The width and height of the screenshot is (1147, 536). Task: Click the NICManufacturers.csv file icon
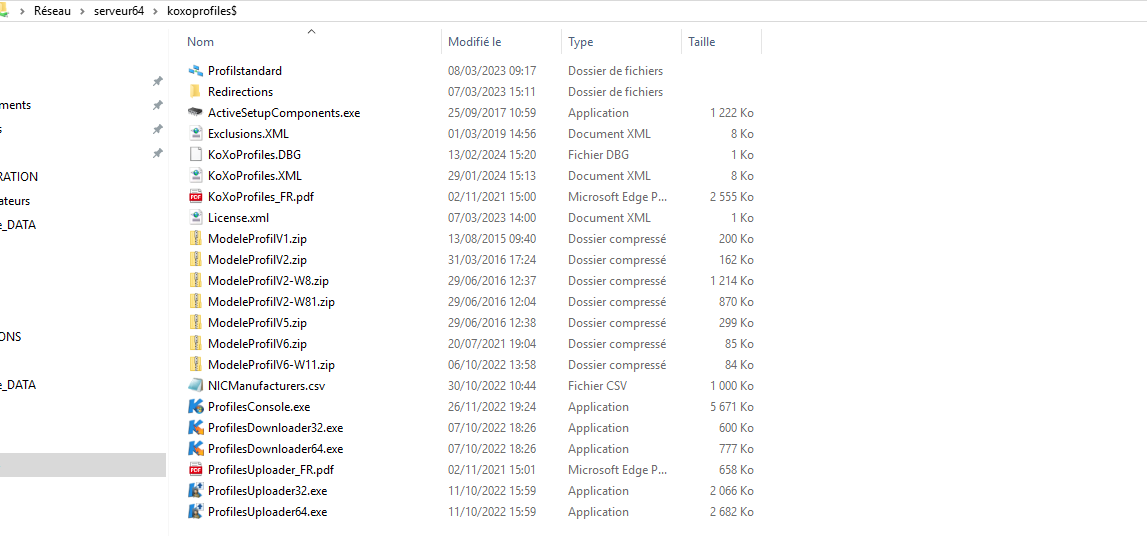click(195, 385)
